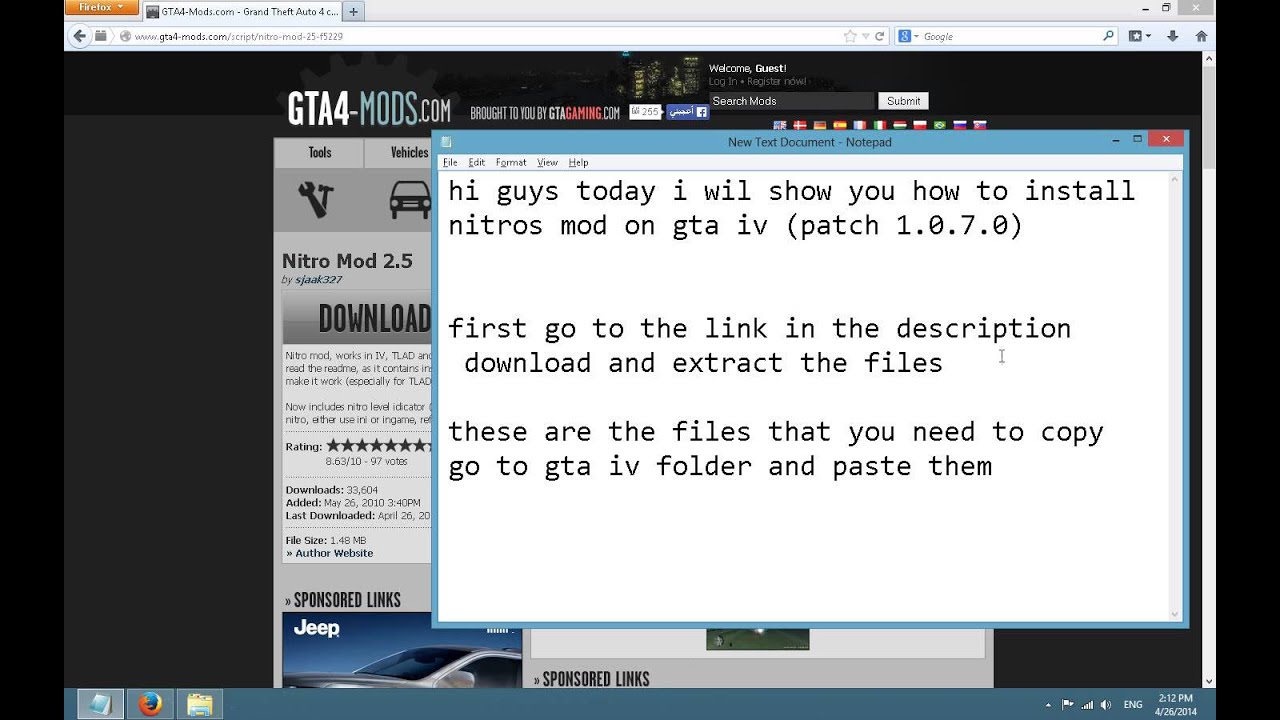This screenshot has height=720, width=1280.
Task: Click the car vehicles category icon
Action: pos(410,199)
